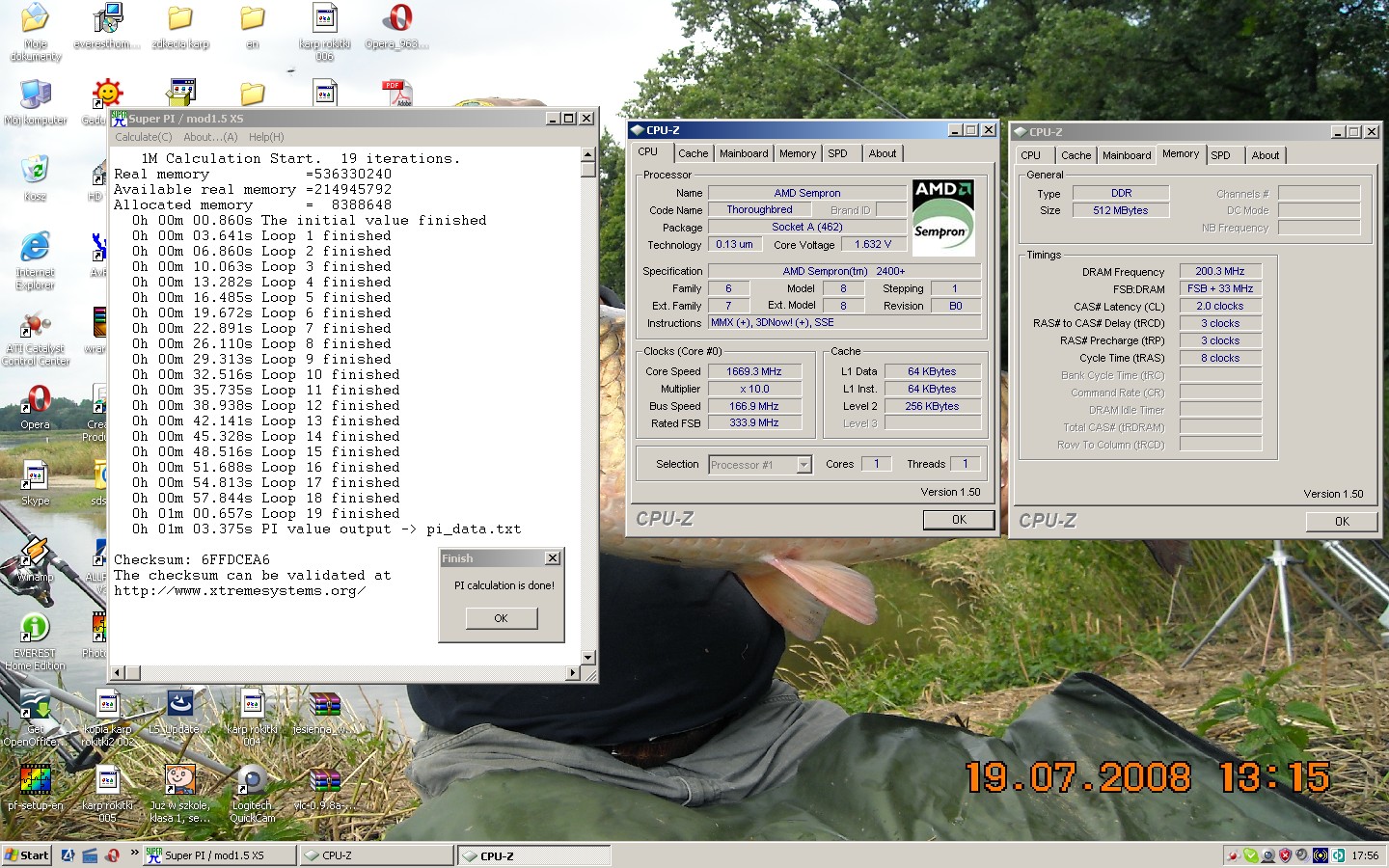Select the Logitech QuickCam desktop shortcut

[x=253, y=795]
